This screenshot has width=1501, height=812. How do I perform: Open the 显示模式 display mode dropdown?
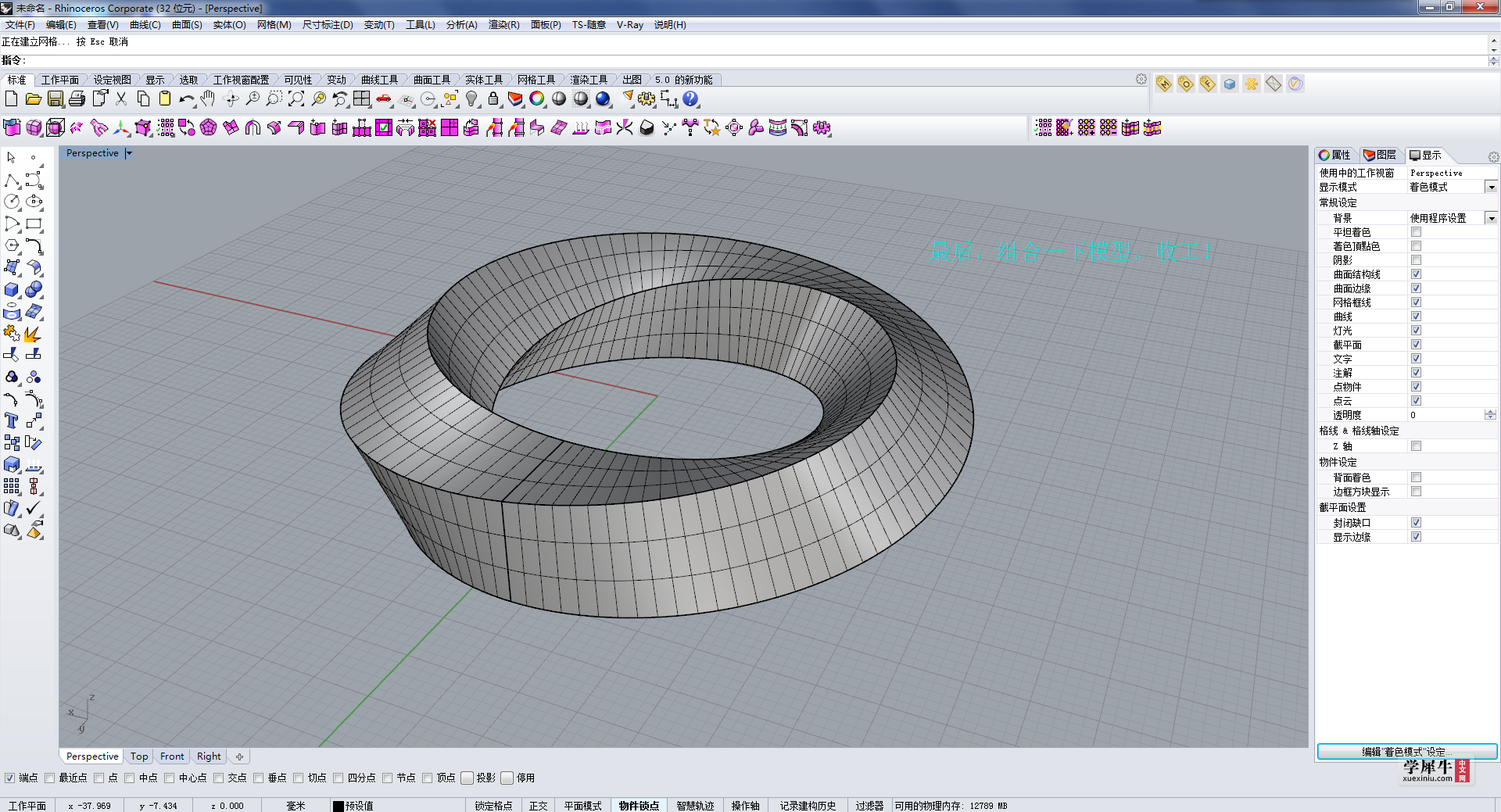pos(1491,187)
